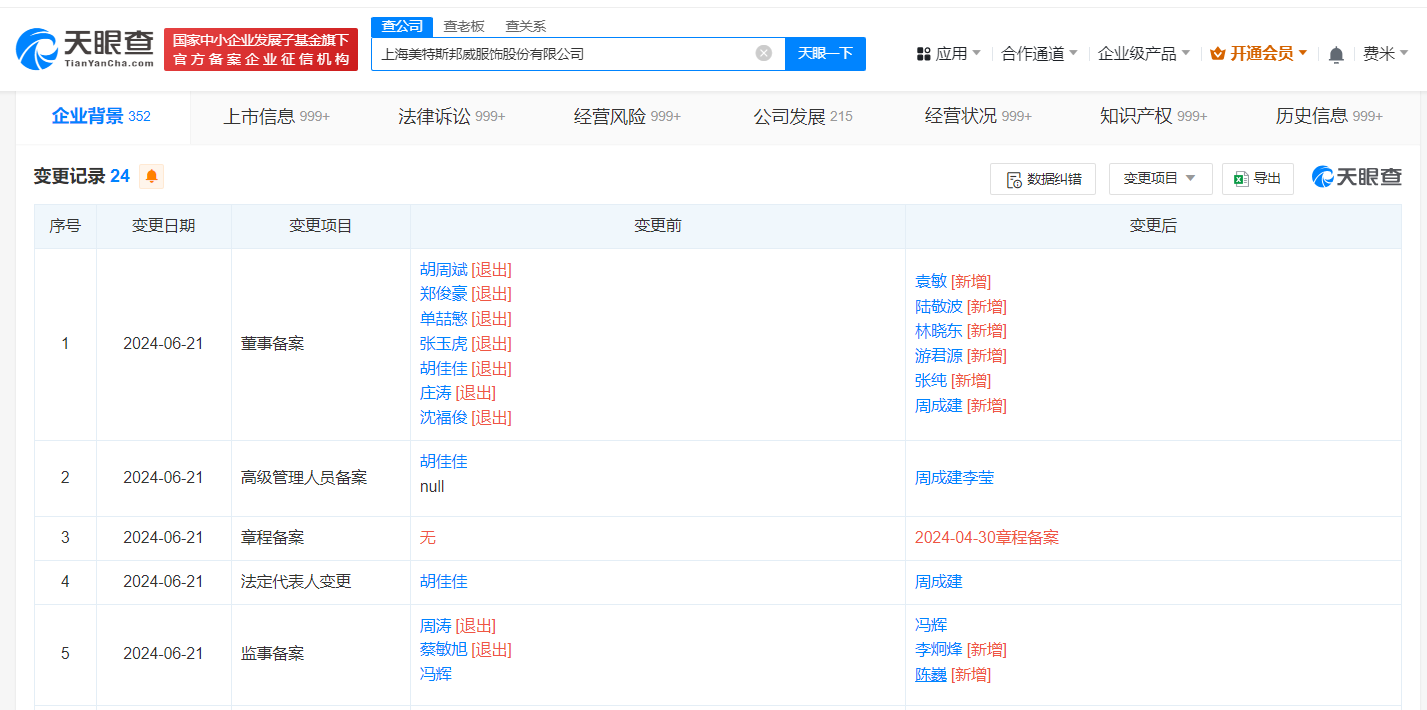1427x710 pixels.
Task: Click the official credit agency red banner
Action: click(261, 50)
